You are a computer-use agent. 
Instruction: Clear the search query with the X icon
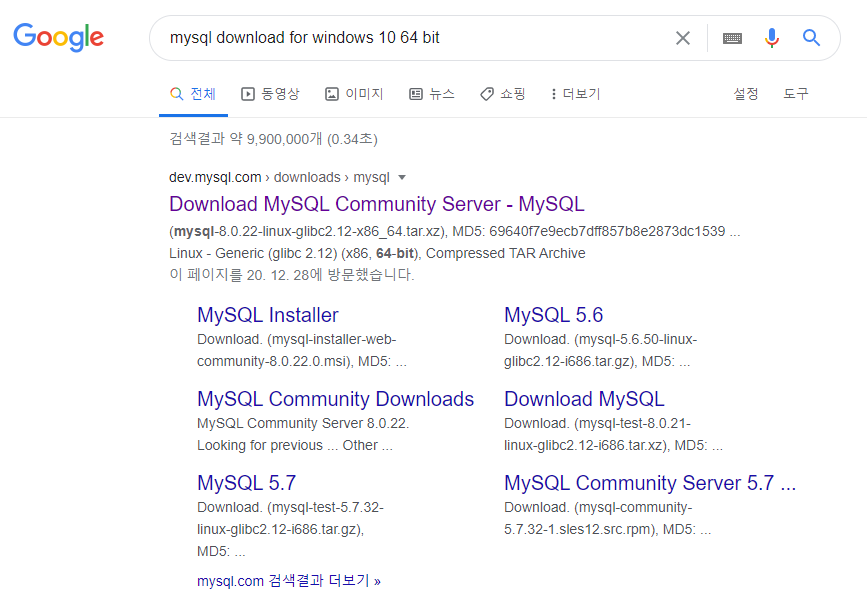point(683,38)
